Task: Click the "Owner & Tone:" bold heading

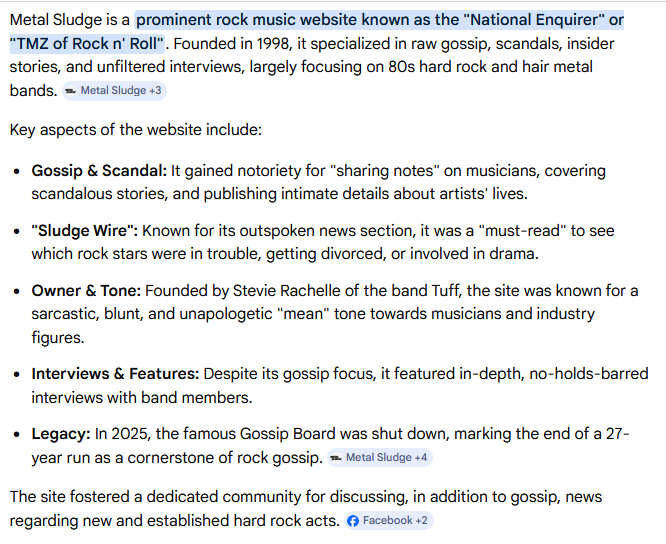Action: tap(86, 291)
